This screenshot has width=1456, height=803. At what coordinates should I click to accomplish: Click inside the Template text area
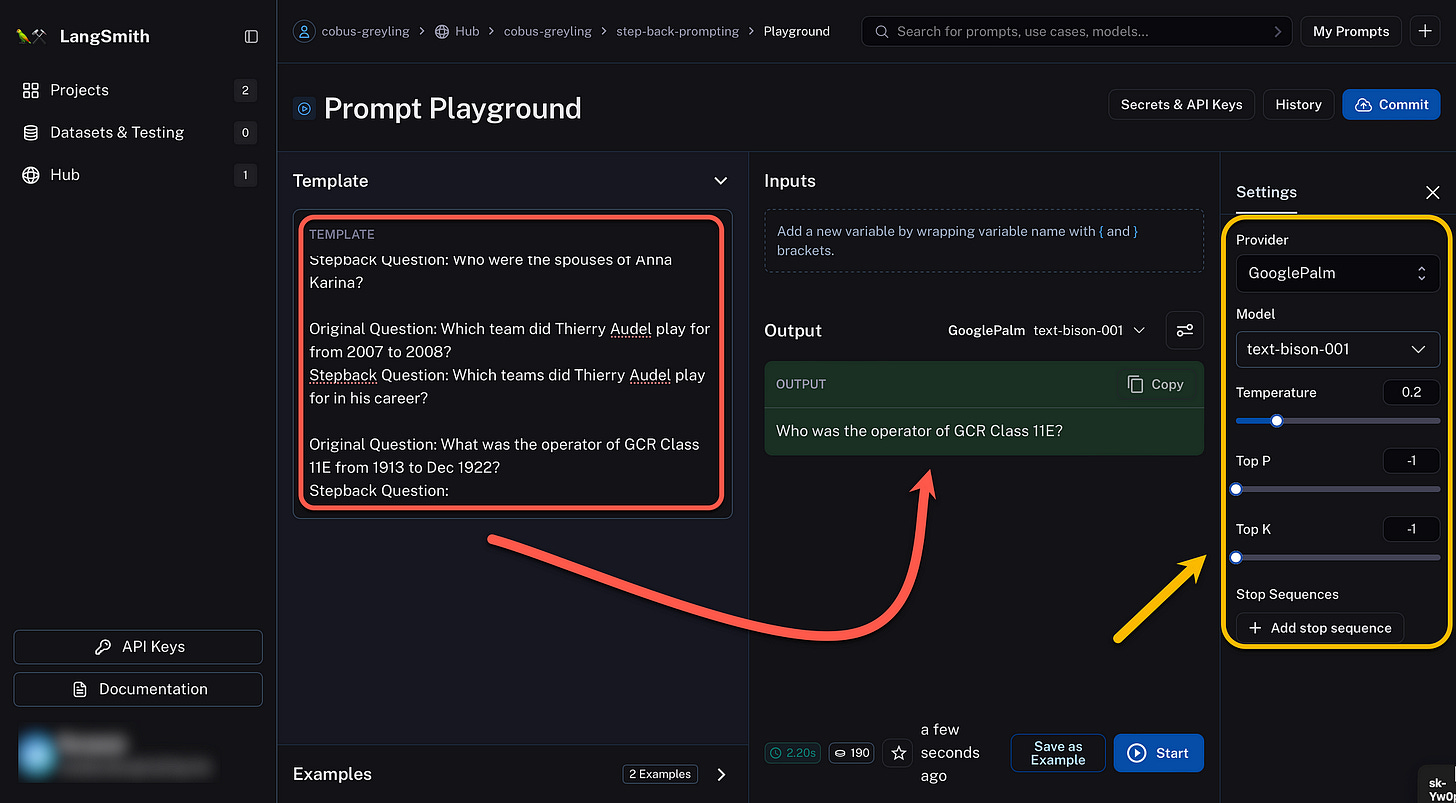pyautogui.click(x=512, y=363)
